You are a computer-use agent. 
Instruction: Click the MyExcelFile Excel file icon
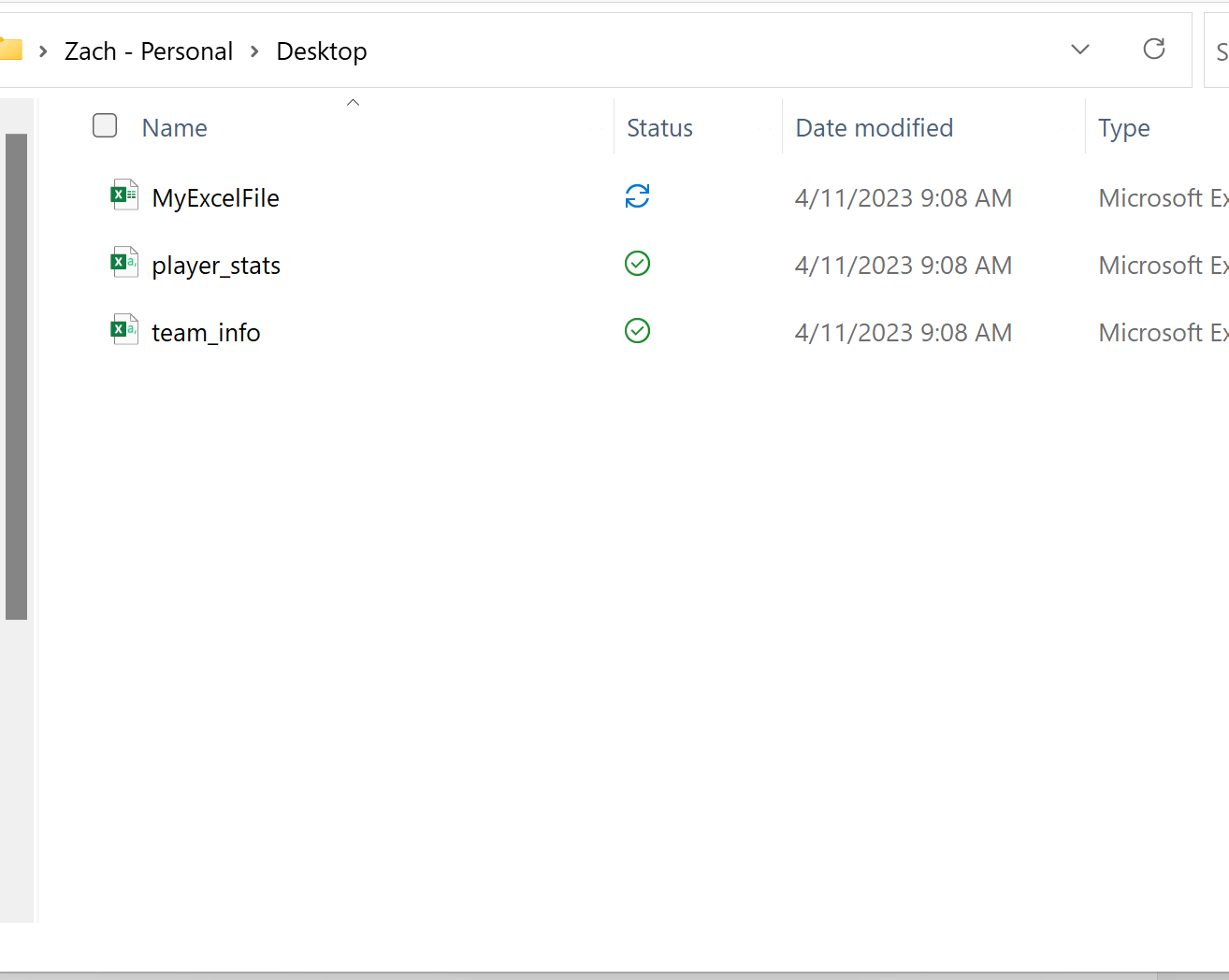[124, 195]
